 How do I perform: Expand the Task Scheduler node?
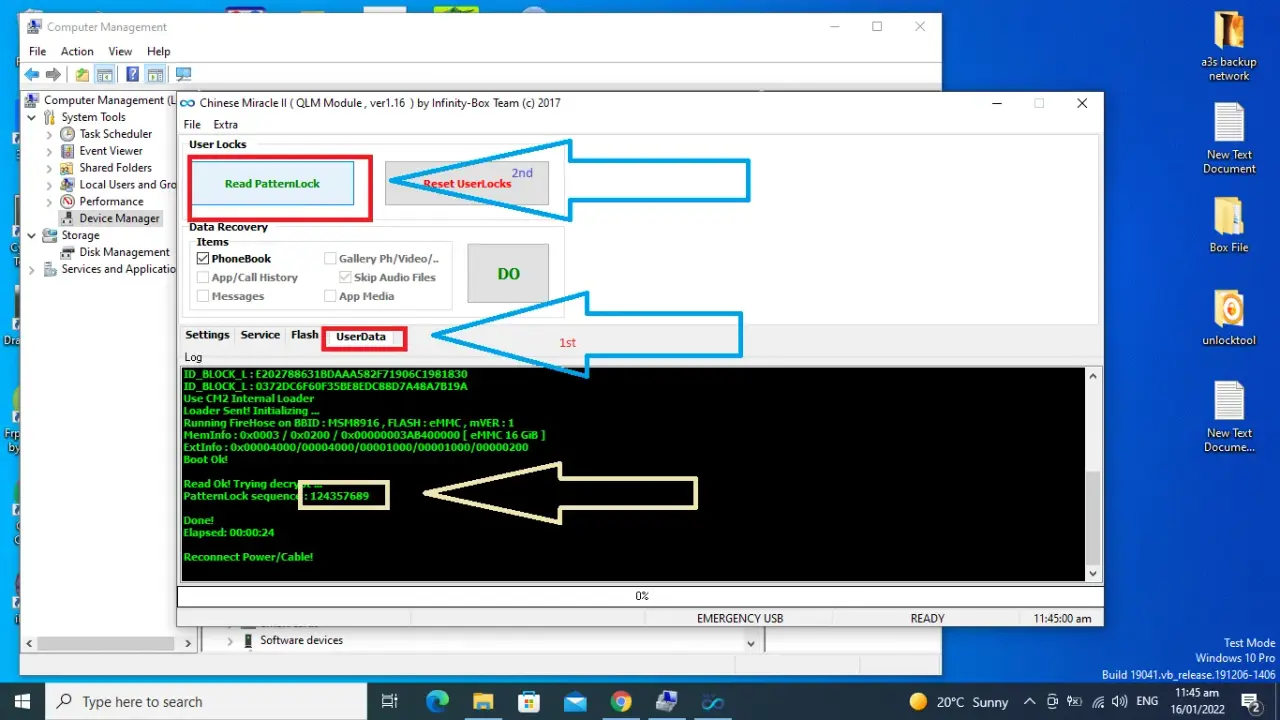[x=49, y=134]
